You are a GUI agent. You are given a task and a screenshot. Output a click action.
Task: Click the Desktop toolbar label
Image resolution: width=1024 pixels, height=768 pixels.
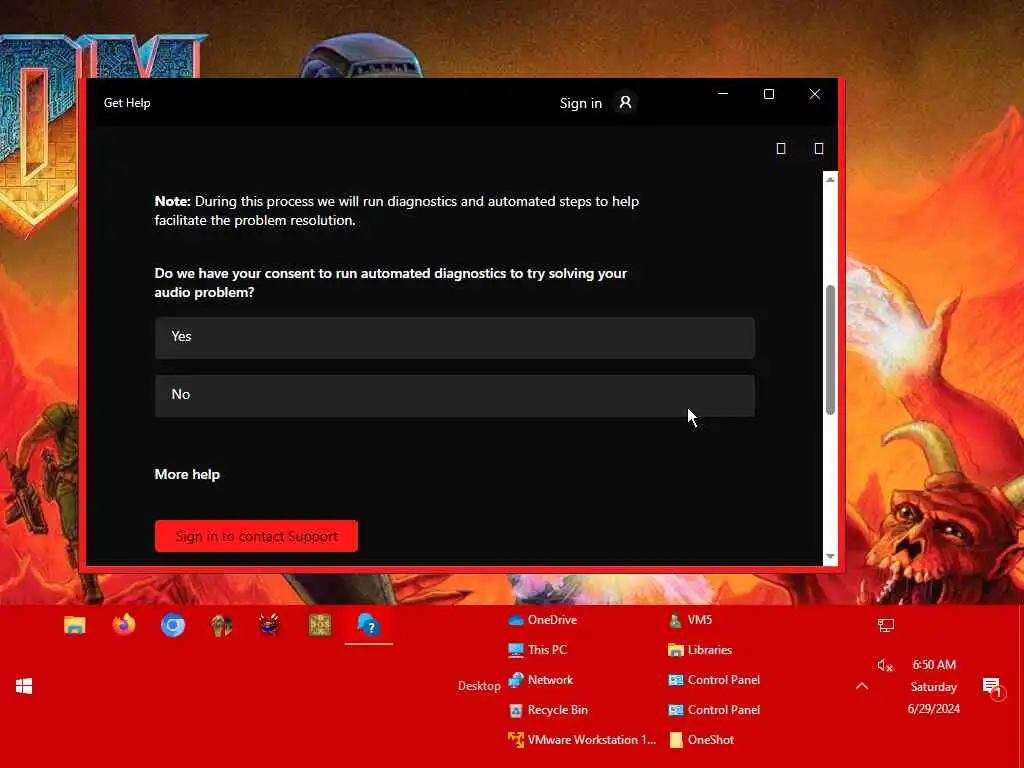[479, 686]
